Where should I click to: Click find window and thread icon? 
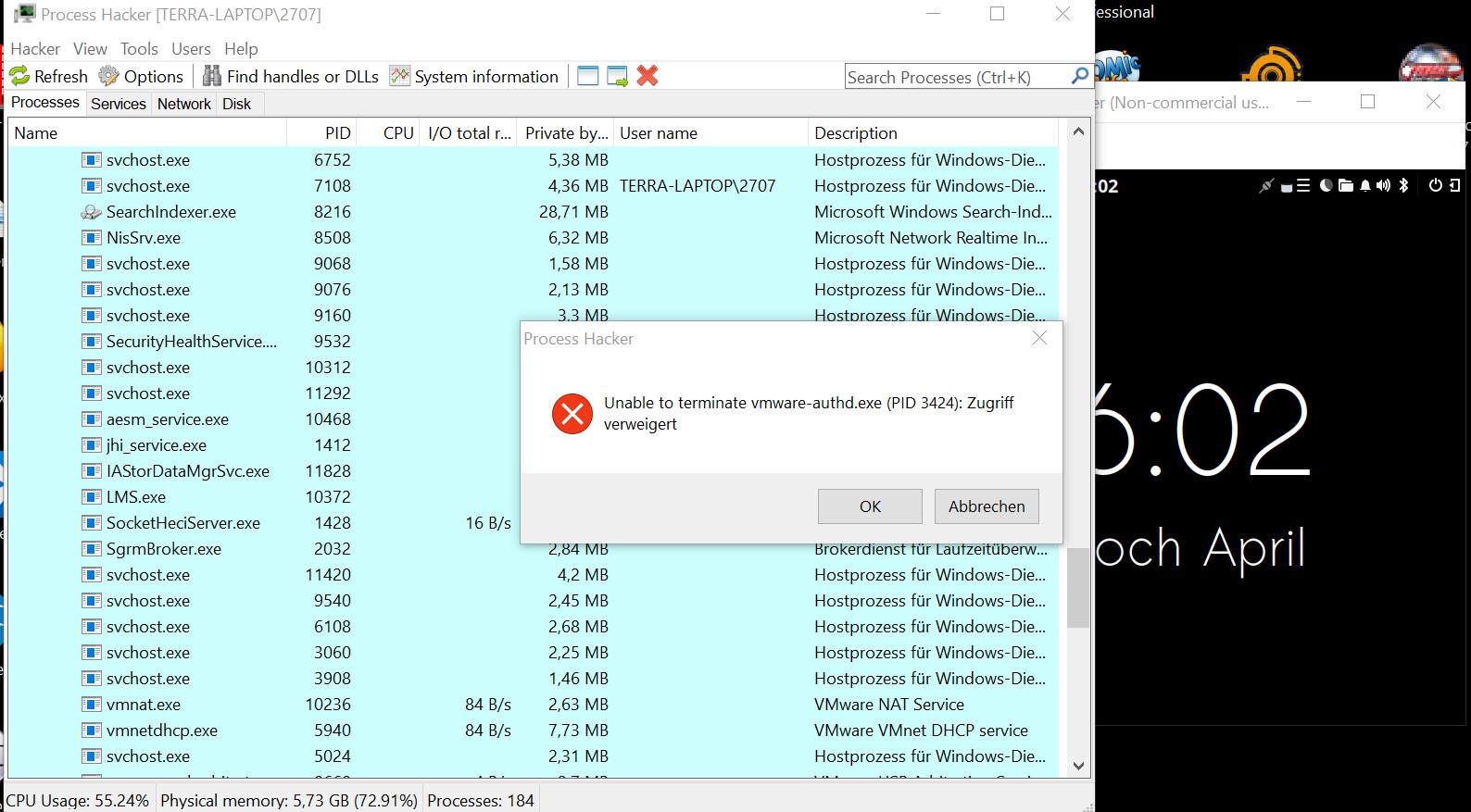point(618,76)
